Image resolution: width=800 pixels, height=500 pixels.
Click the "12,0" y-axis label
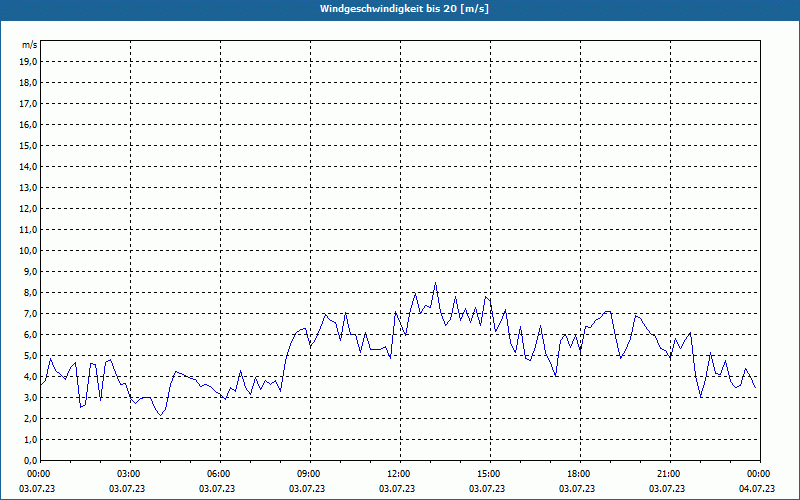click(29, 209)
